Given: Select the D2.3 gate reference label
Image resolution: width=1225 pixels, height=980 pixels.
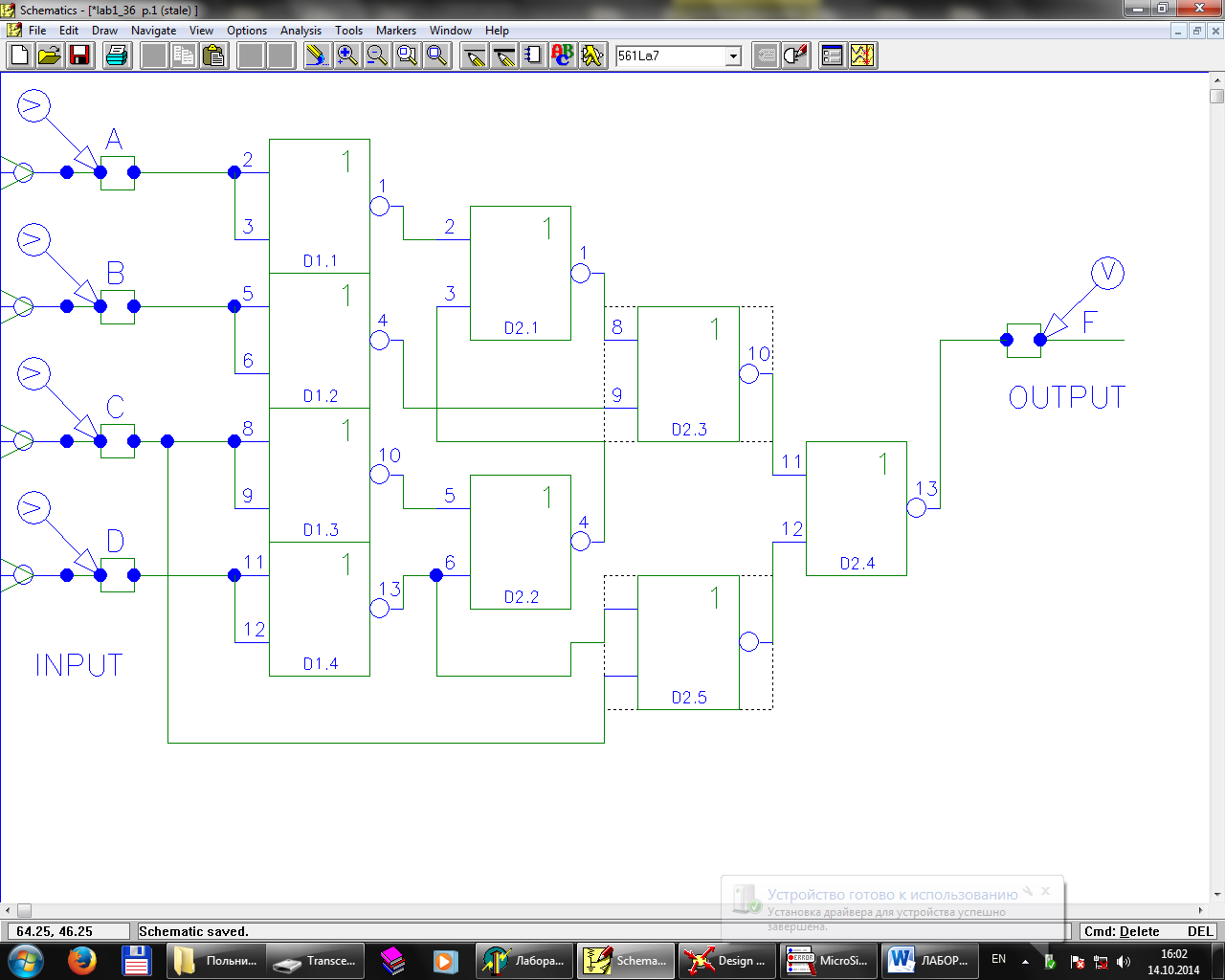Looking at the screenshot, I should (x=689, y=430).
